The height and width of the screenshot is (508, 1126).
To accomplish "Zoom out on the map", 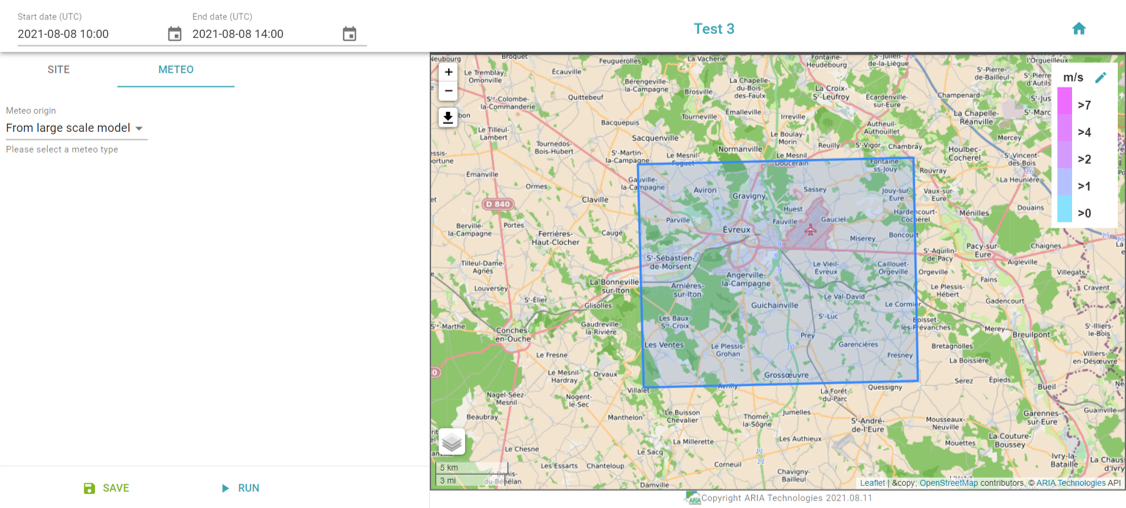I will click(x=448, y=91).
